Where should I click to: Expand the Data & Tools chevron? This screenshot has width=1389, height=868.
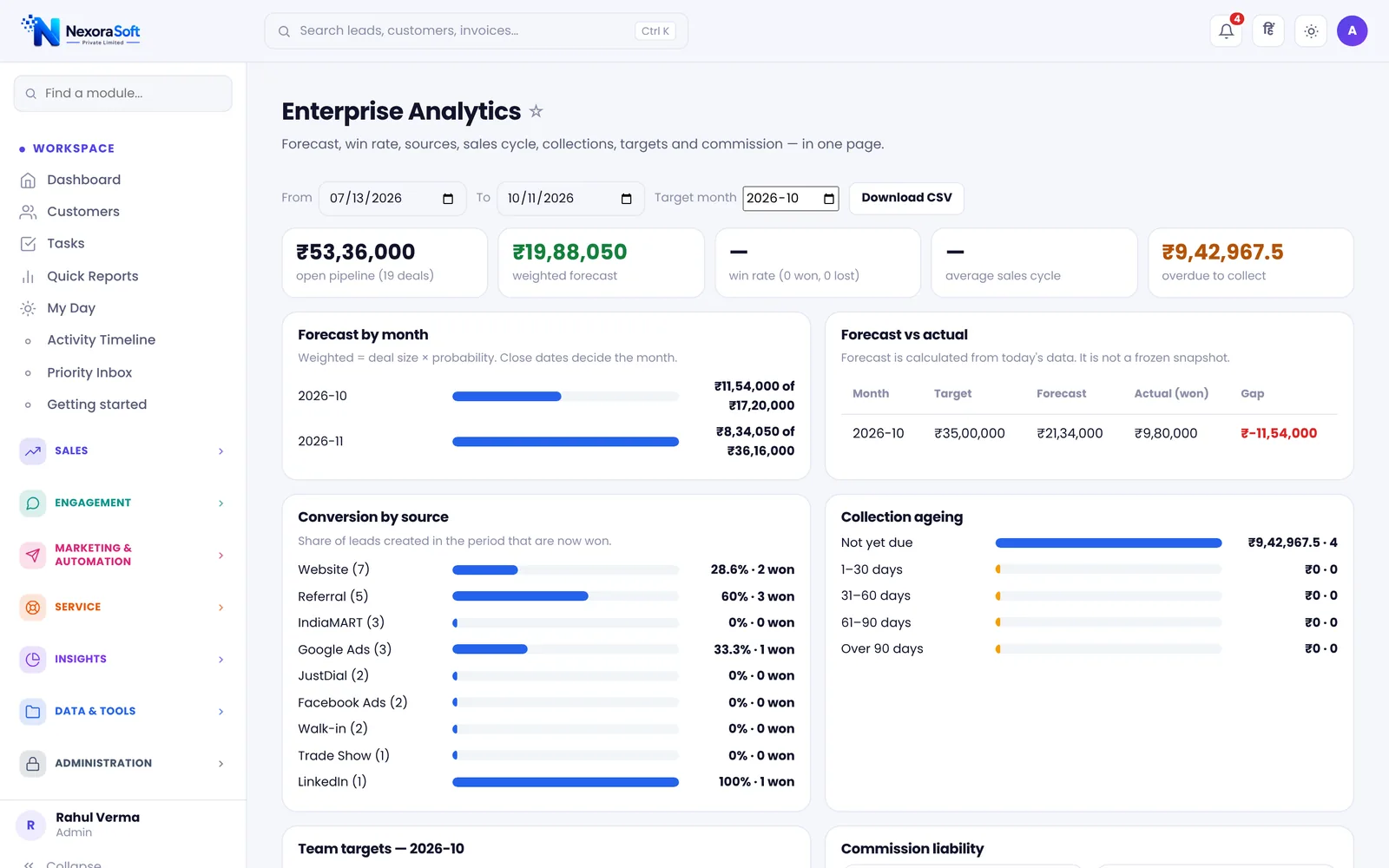[x=221, y=712]
